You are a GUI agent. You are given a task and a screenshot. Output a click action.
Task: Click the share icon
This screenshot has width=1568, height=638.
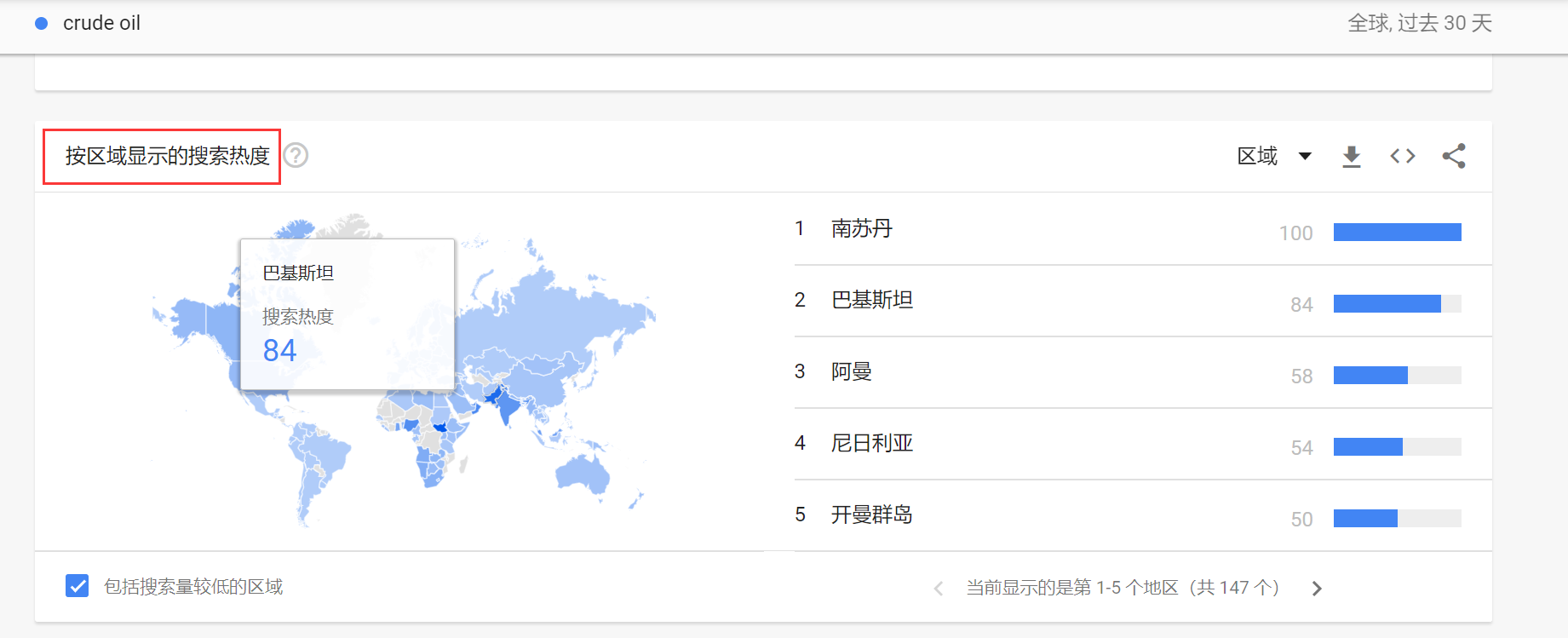[1454, 156]
